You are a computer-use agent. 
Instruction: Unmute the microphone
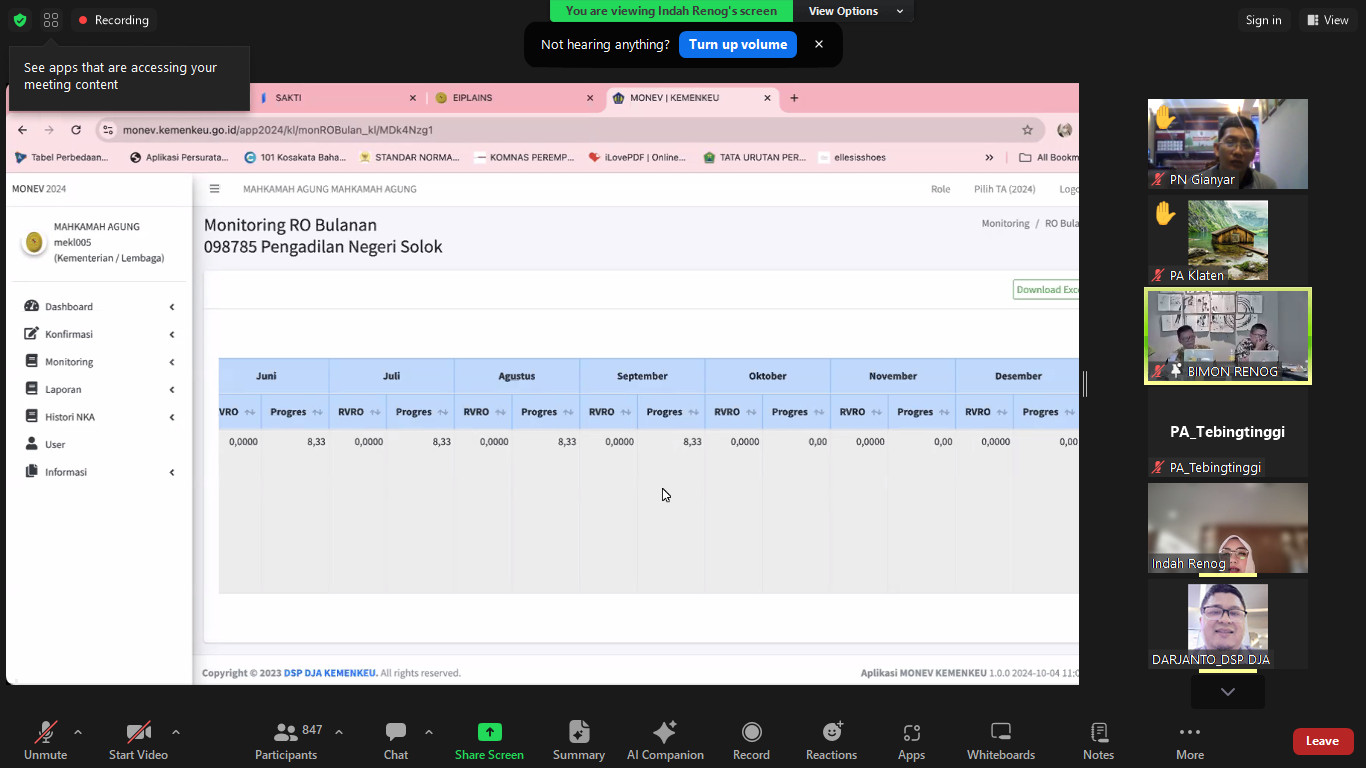pyautogui.click(x=45, y=733)
